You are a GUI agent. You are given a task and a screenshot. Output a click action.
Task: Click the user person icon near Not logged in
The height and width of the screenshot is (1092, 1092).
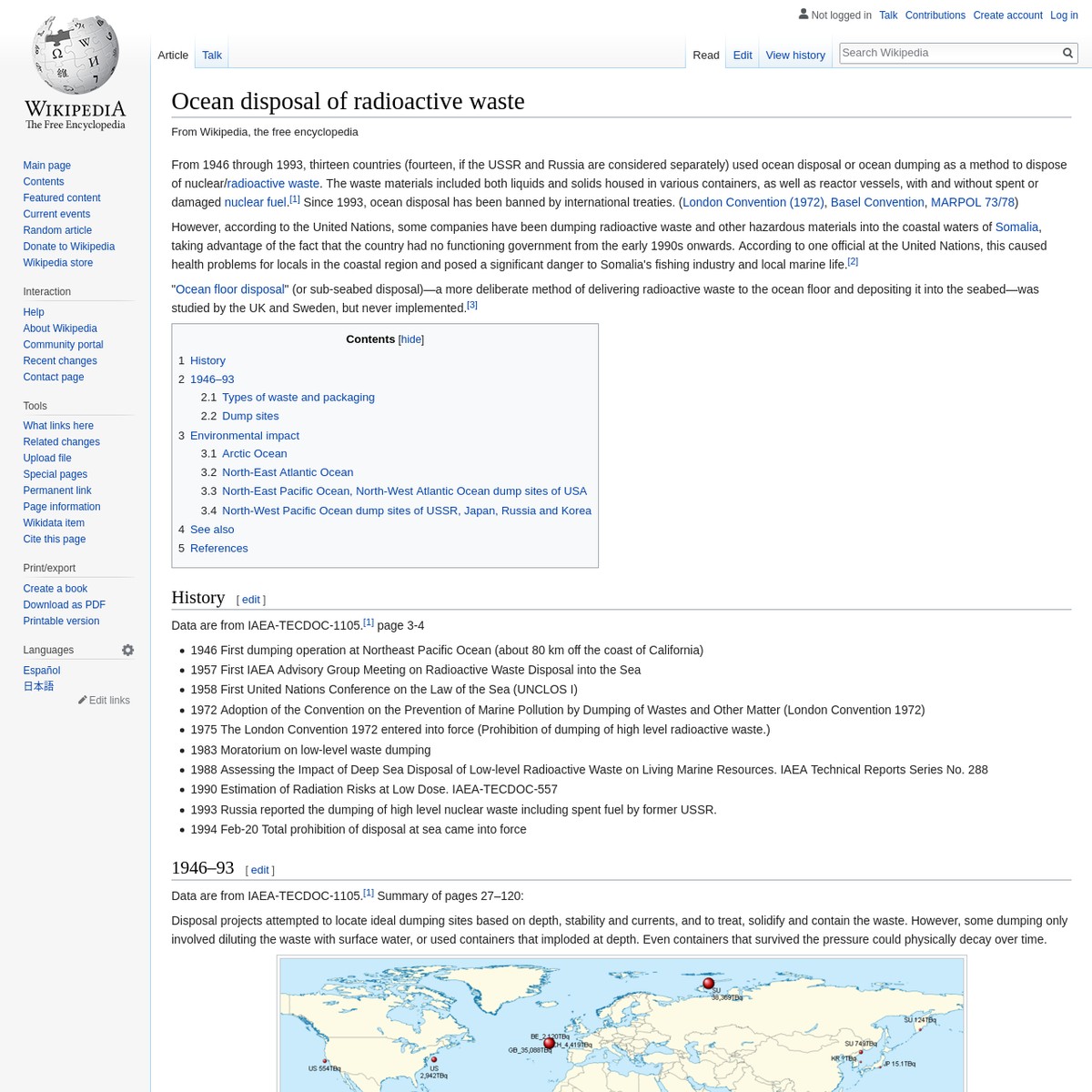[x=804, y=14]
